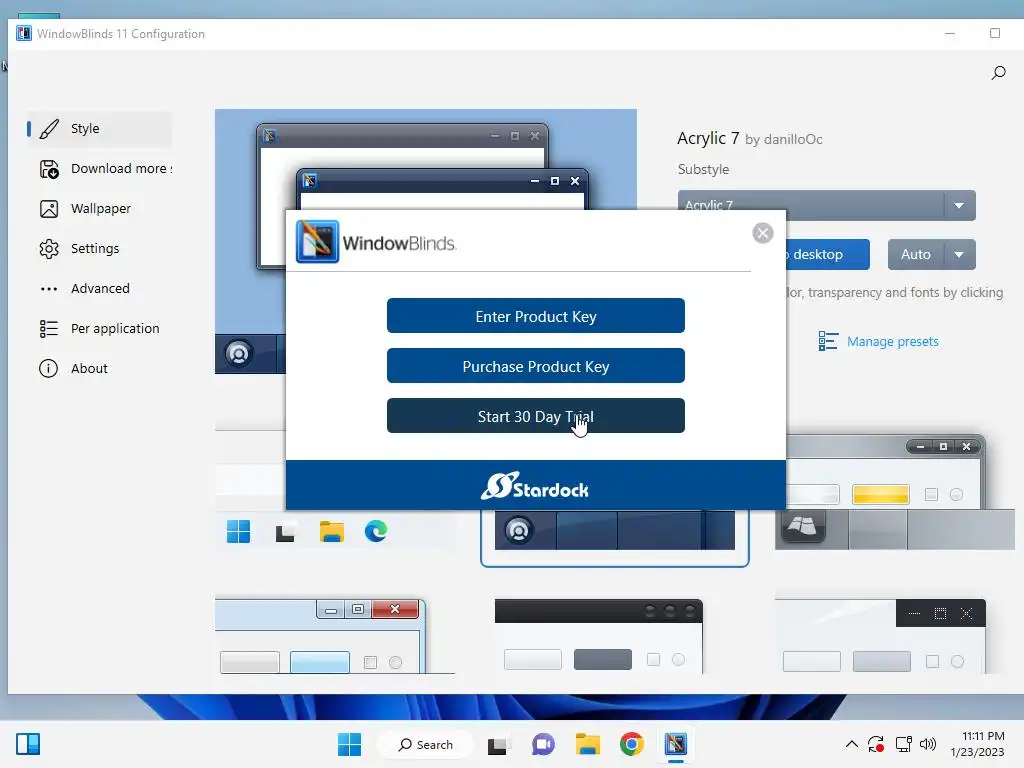Click the network tray icon

pos(904,744)
